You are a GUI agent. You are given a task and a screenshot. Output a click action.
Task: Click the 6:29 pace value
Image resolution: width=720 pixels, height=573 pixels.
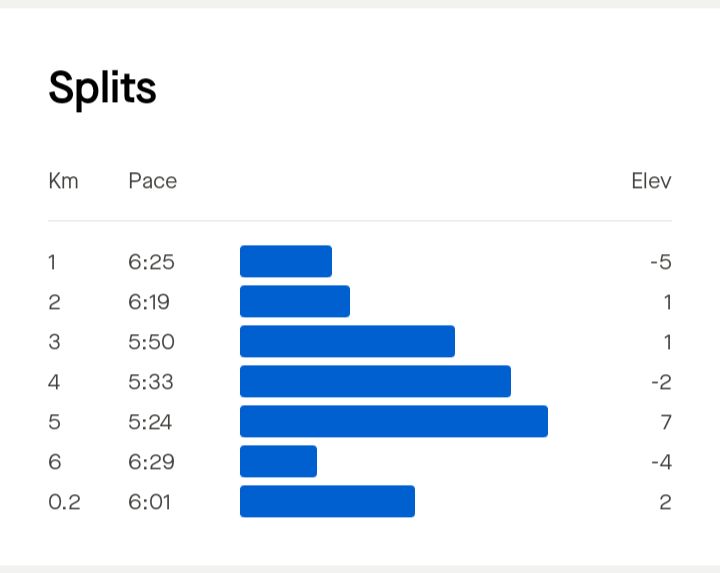click(151, 462)
